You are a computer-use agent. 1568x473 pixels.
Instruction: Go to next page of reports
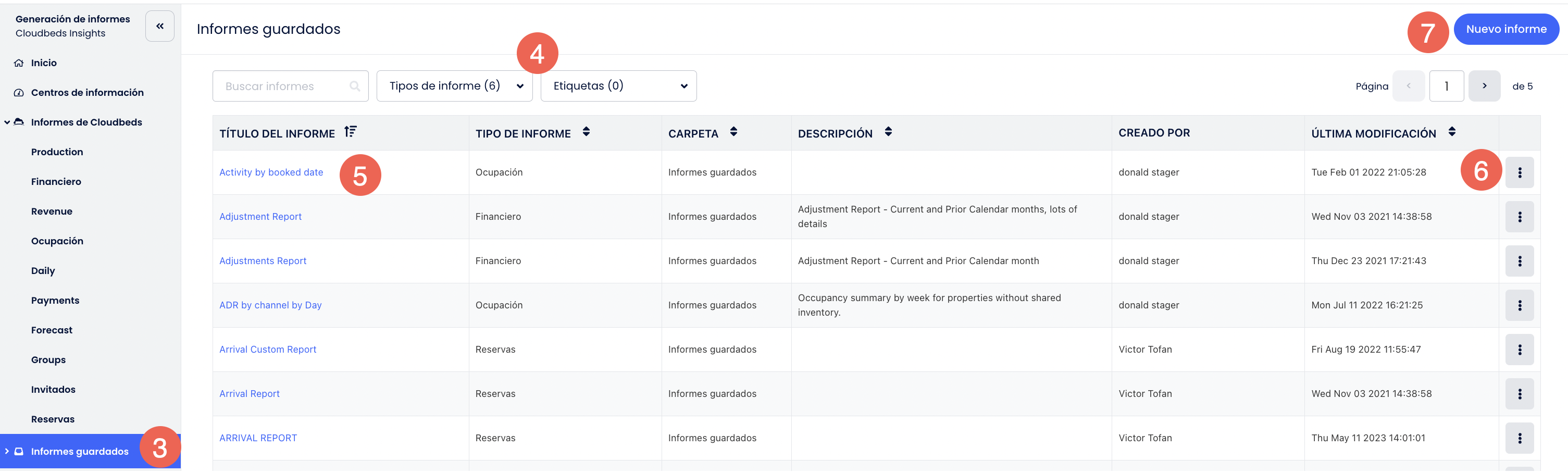tap(1484, 86)
